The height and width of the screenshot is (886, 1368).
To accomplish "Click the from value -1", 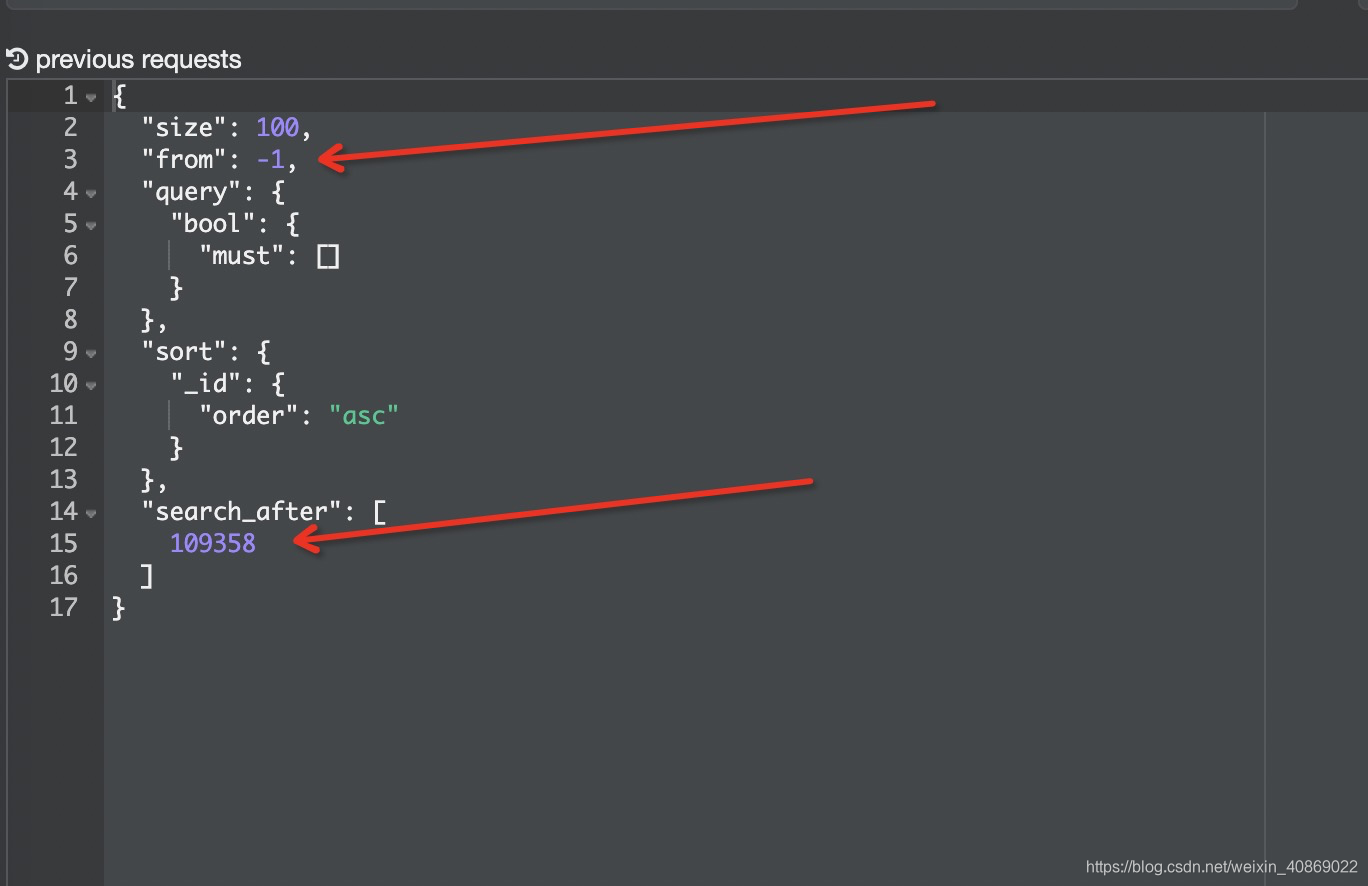I will [x=270, y=159].
